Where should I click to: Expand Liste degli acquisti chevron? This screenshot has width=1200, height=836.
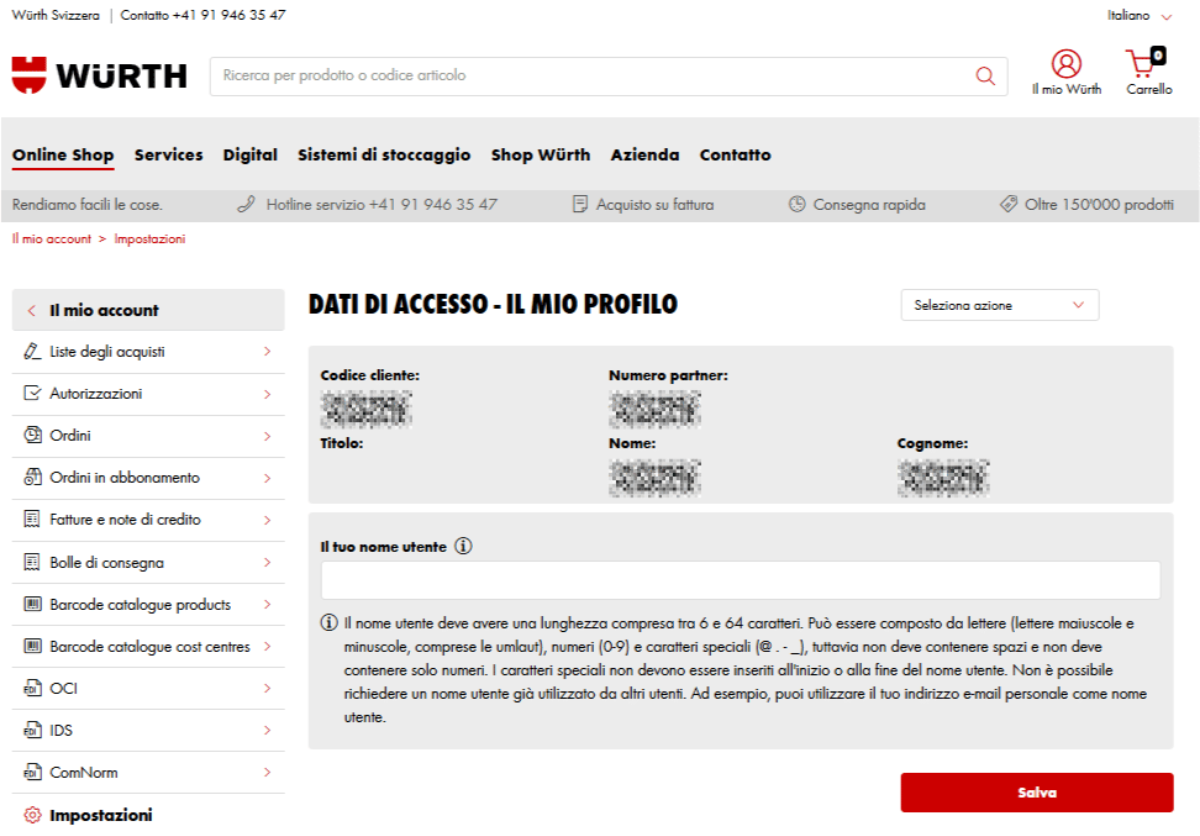point(267,352)
